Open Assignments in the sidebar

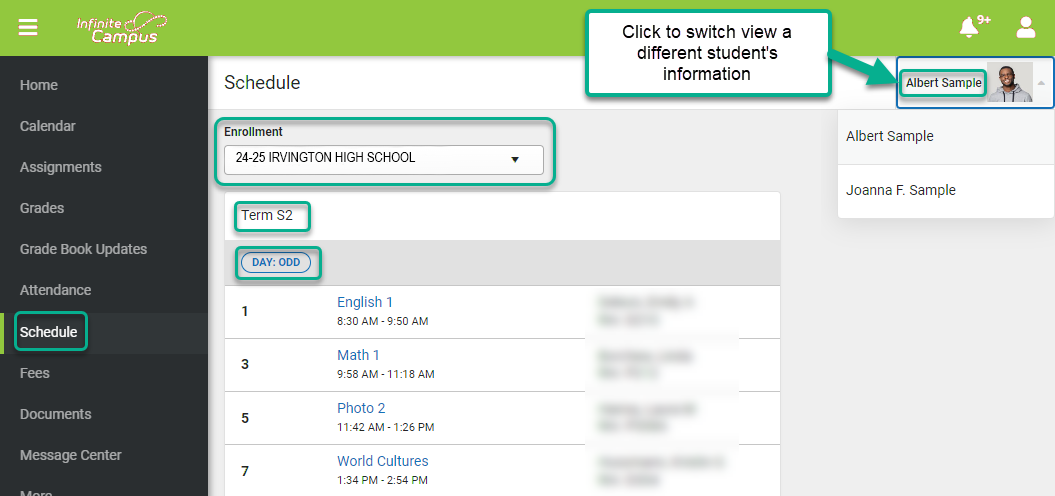[61, 168]
